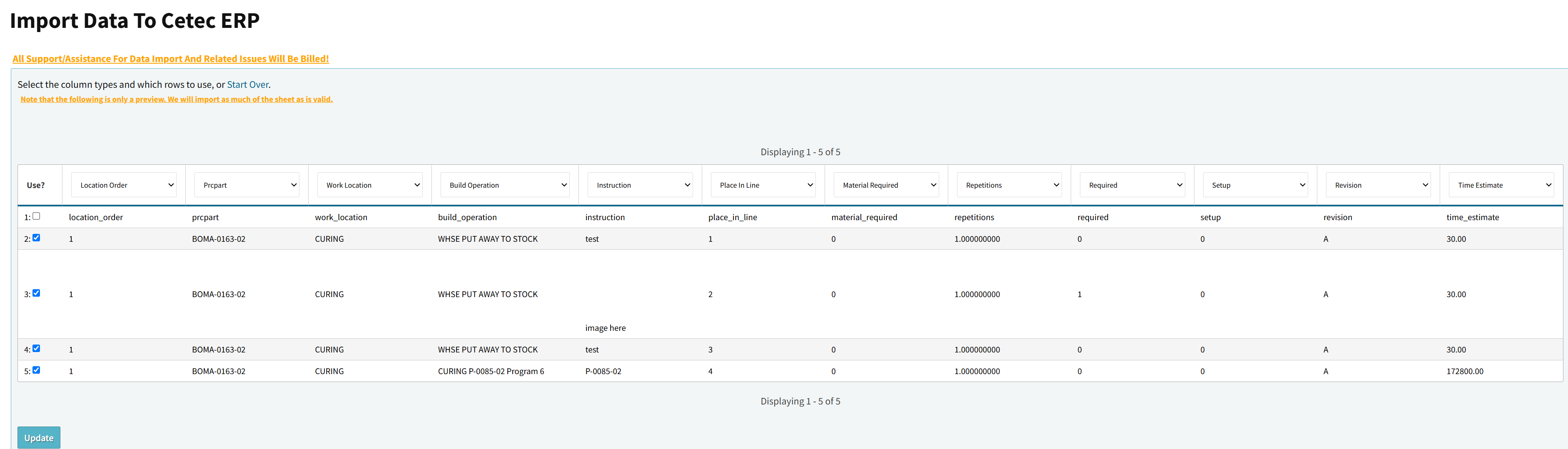The width and height of the screenshot is (1568, 449).
Task: Open the Required column type dropdown
Action: tap(1132, 185)
